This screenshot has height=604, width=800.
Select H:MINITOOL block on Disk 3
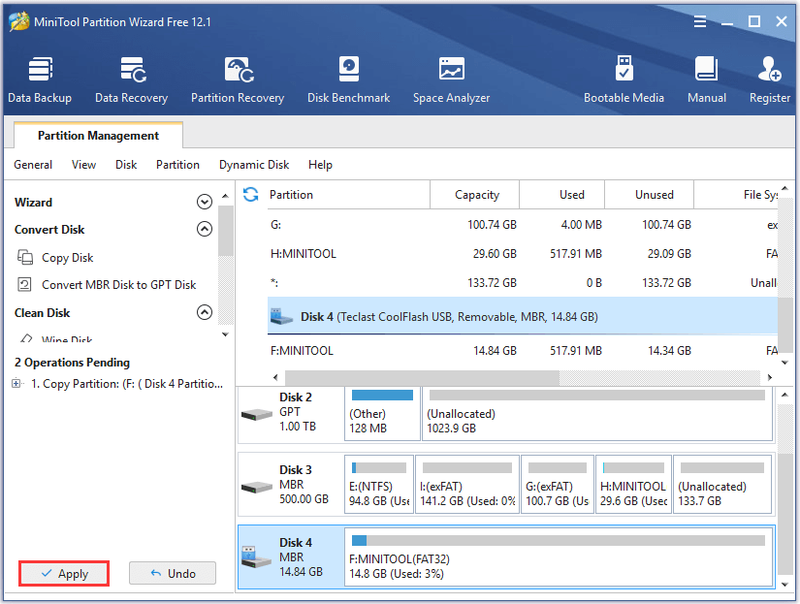pos(634,484)
